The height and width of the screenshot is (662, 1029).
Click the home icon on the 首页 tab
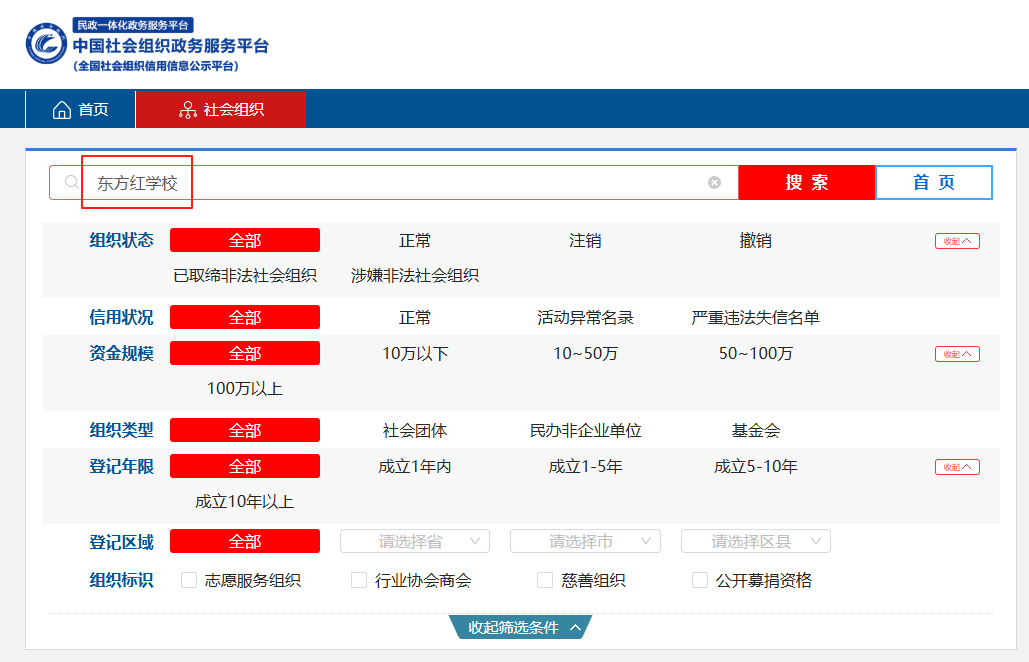coord(62,108)
